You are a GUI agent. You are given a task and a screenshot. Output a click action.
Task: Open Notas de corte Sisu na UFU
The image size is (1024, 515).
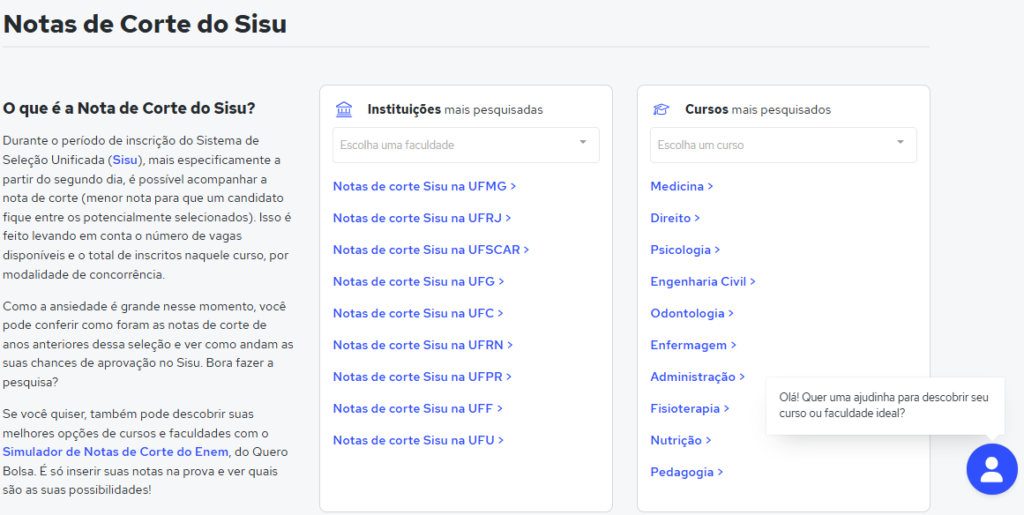tap(418, 440)
